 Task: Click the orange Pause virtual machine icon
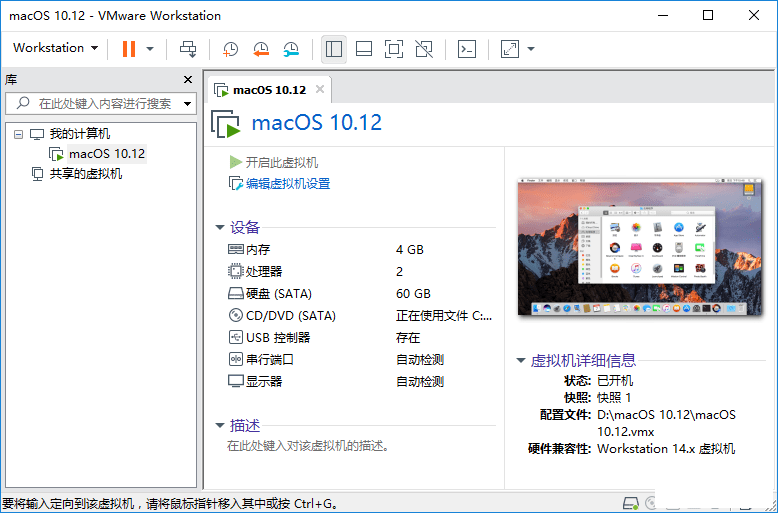point(128,48)
